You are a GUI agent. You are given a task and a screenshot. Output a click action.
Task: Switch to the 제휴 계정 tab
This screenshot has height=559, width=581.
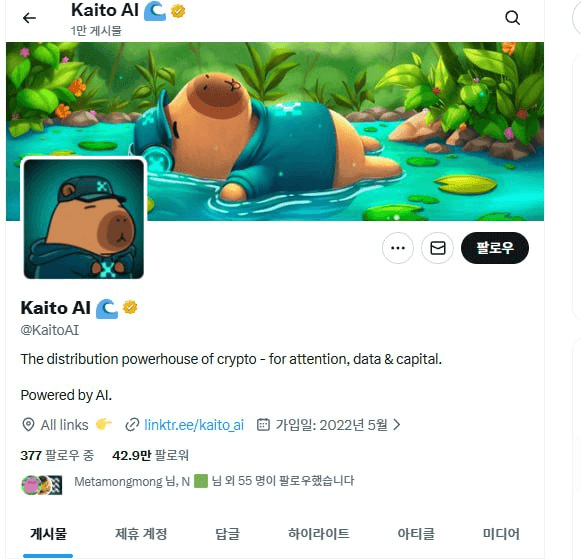coord(141,534)
